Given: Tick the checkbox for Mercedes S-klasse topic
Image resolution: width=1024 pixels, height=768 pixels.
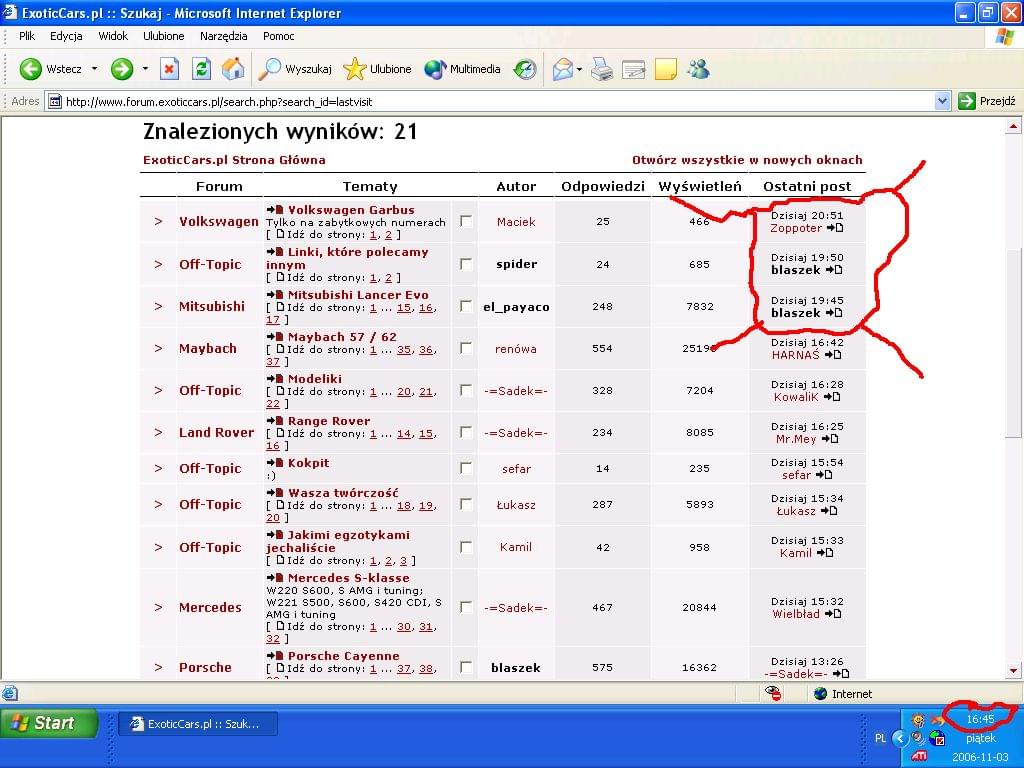Looking at the screenshot, I should click(x=466, y=607).
